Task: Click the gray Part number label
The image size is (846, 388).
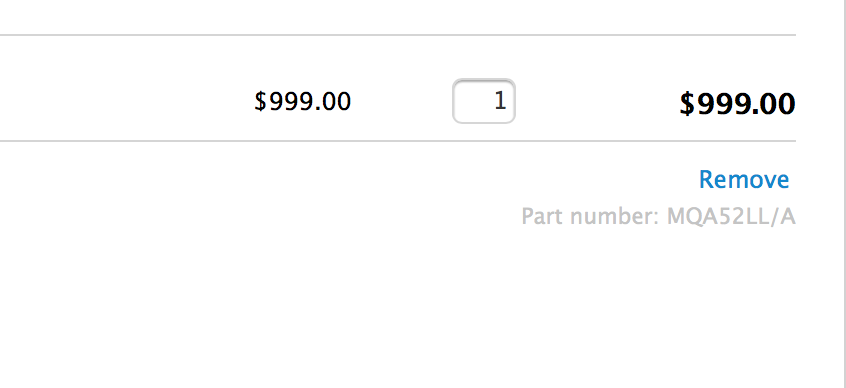Action: [x=590, y=217]
